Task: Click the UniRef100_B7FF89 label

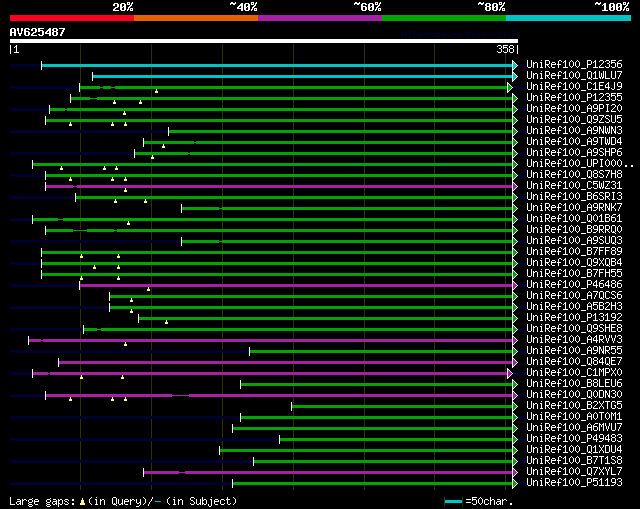Action: click(574, 252)
